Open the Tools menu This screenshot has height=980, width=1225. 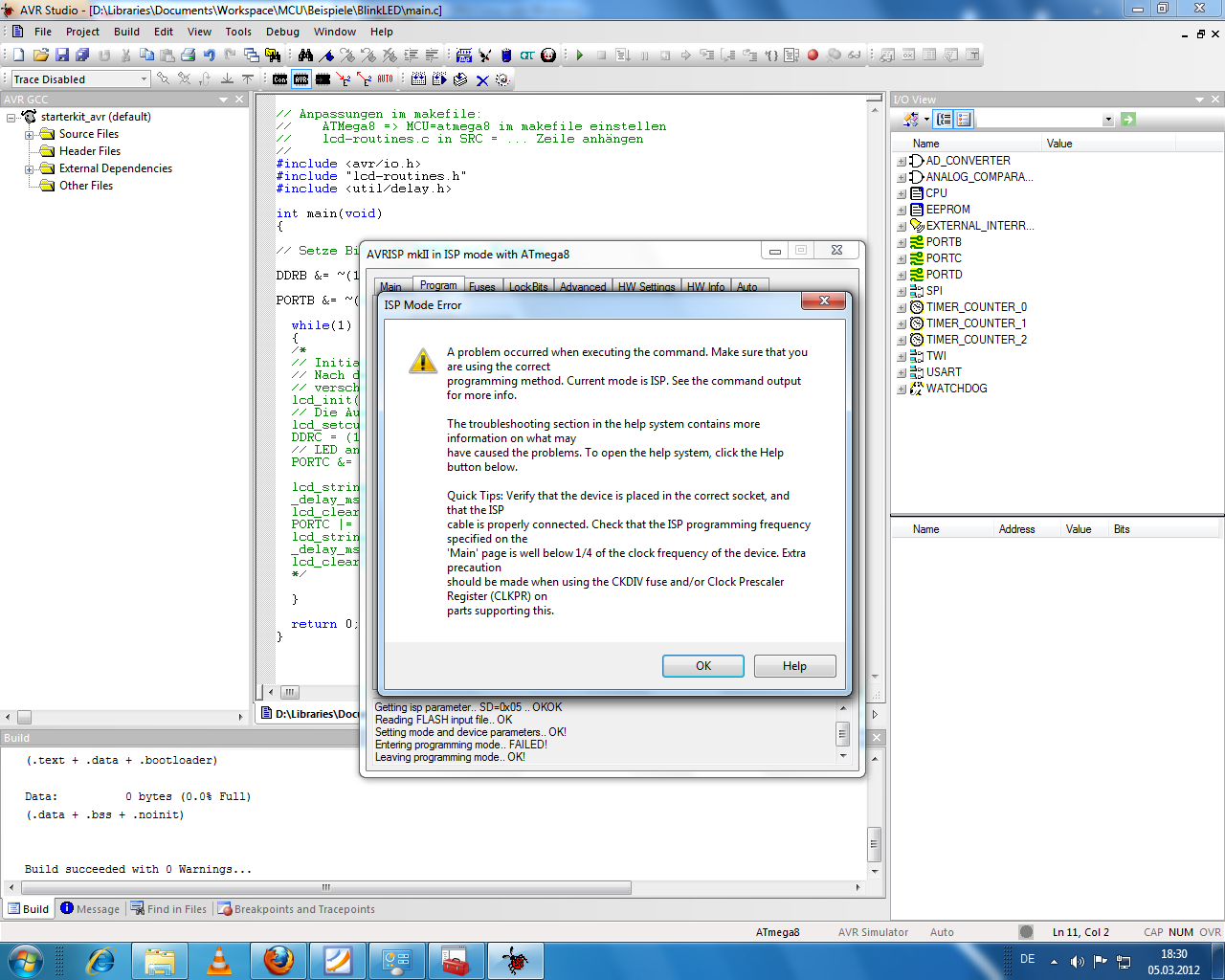[238, 32]
